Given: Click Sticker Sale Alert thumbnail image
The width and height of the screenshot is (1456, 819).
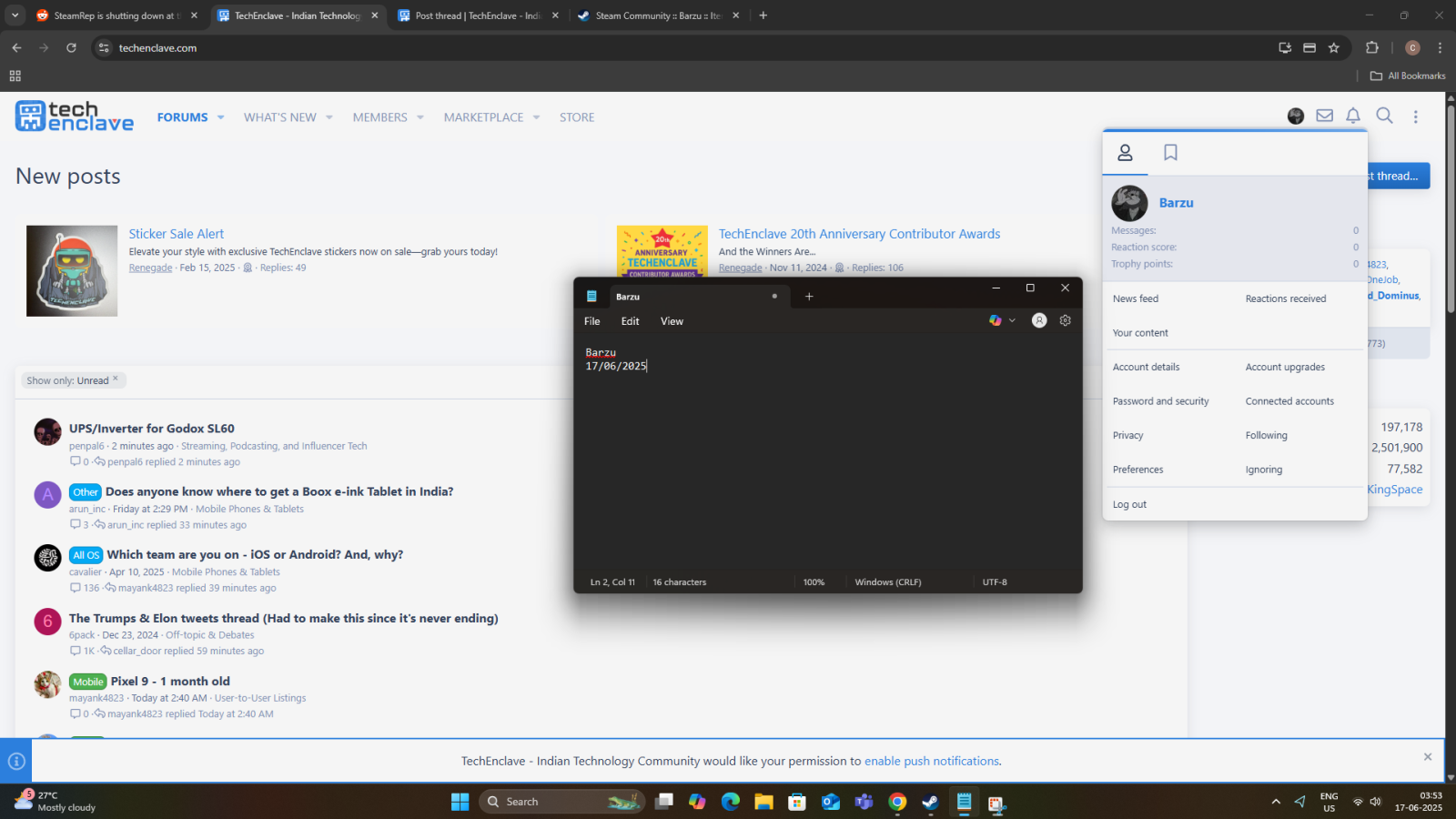Looking at the screenshot, I should pyautogui.click(x=72, y=271).
